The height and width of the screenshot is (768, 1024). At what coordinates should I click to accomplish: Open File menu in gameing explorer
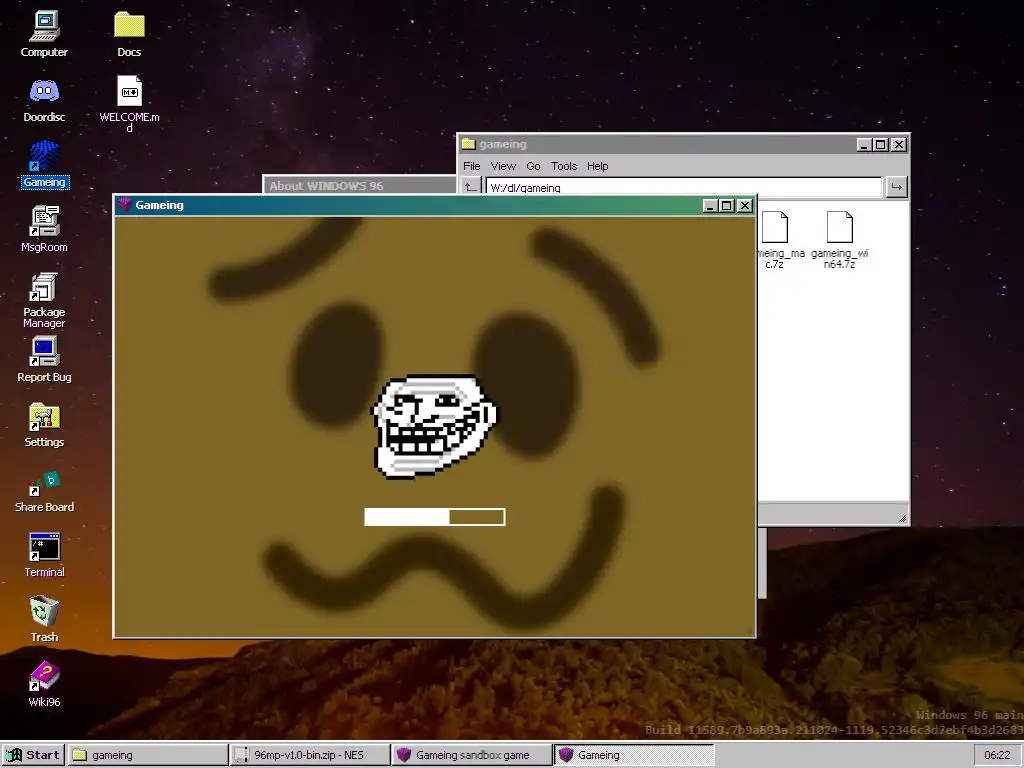pos(472,166)
